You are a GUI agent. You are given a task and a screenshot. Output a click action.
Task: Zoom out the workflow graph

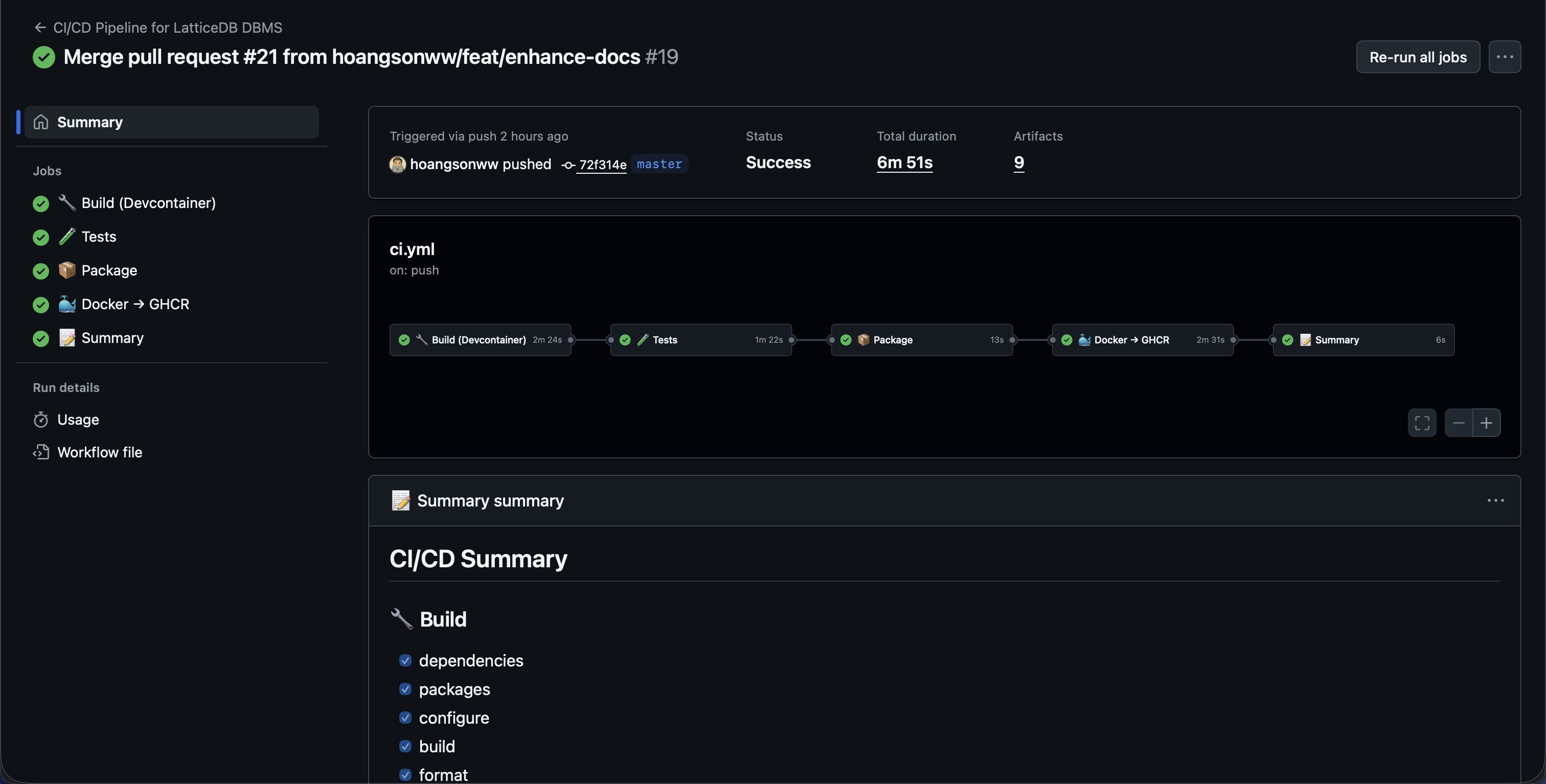[x=1459, y=423]
